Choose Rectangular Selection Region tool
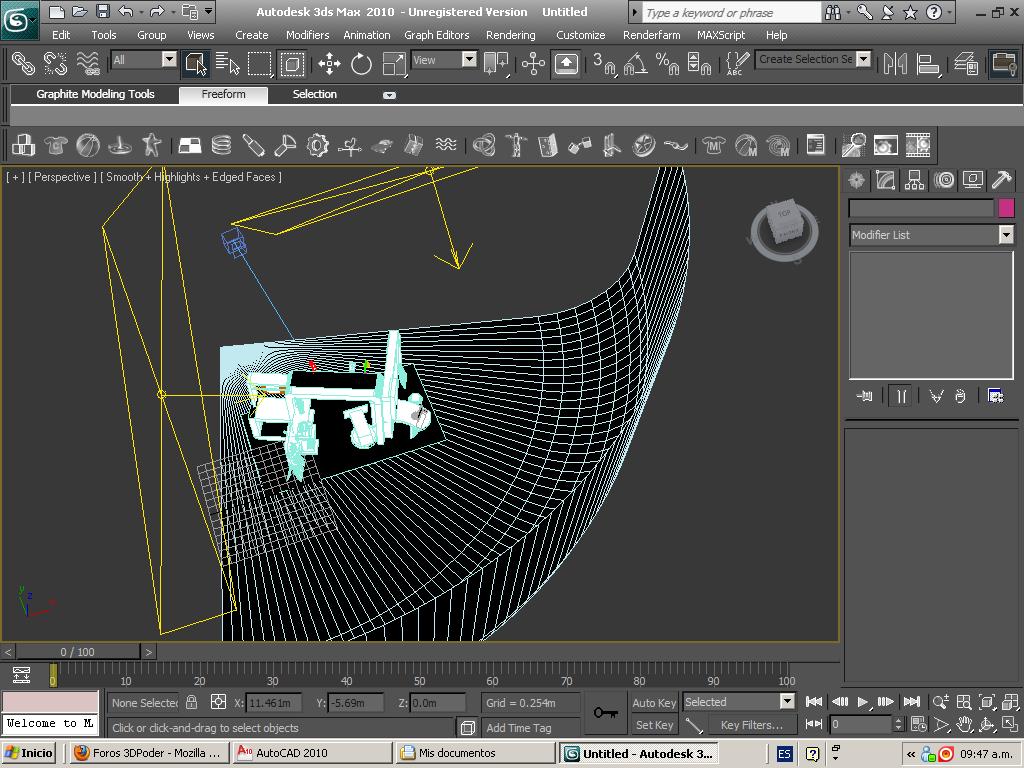The width and height of the screenshot is (1024, 768). 259,63
